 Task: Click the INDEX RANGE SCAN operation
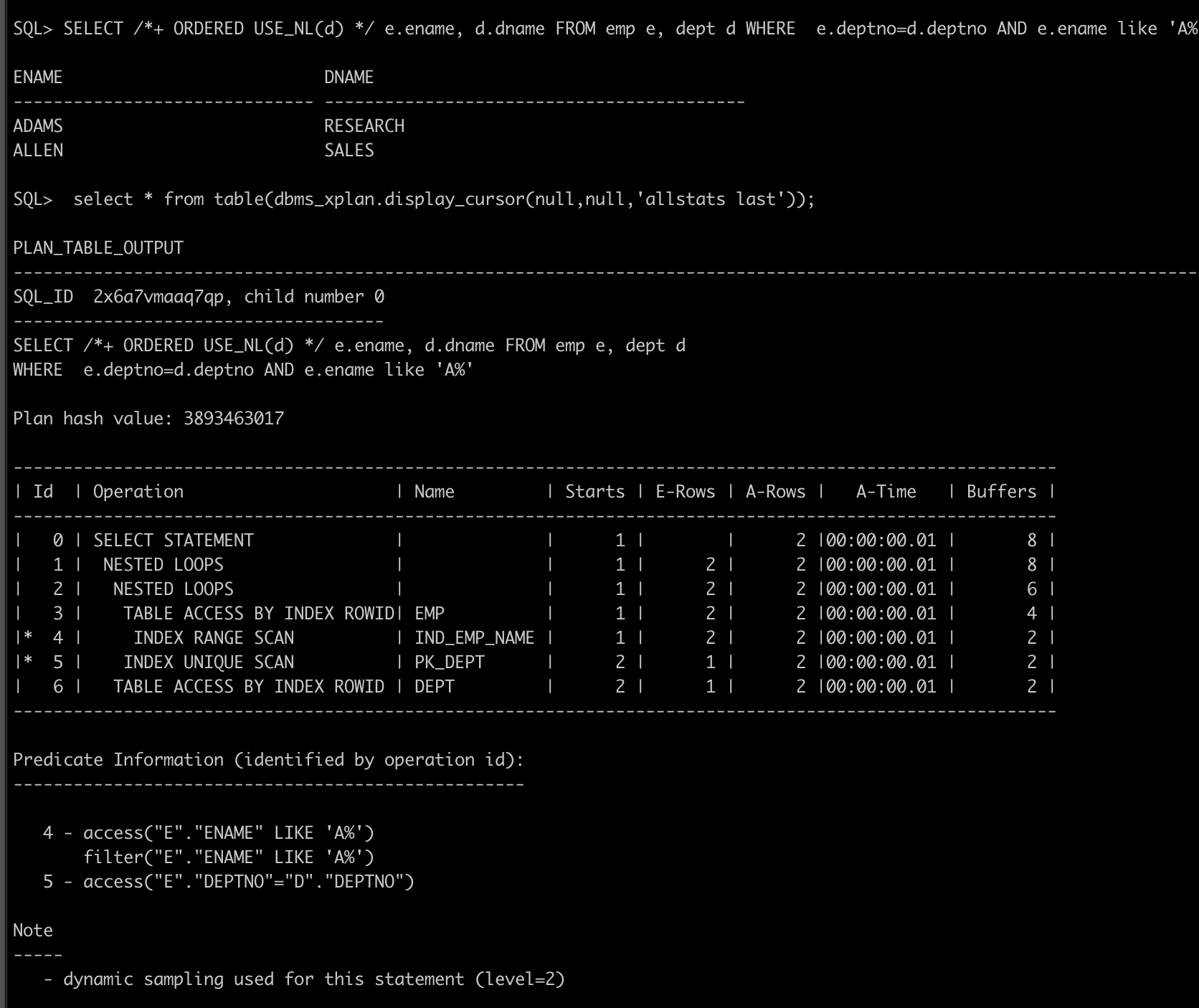click(214, 638)
